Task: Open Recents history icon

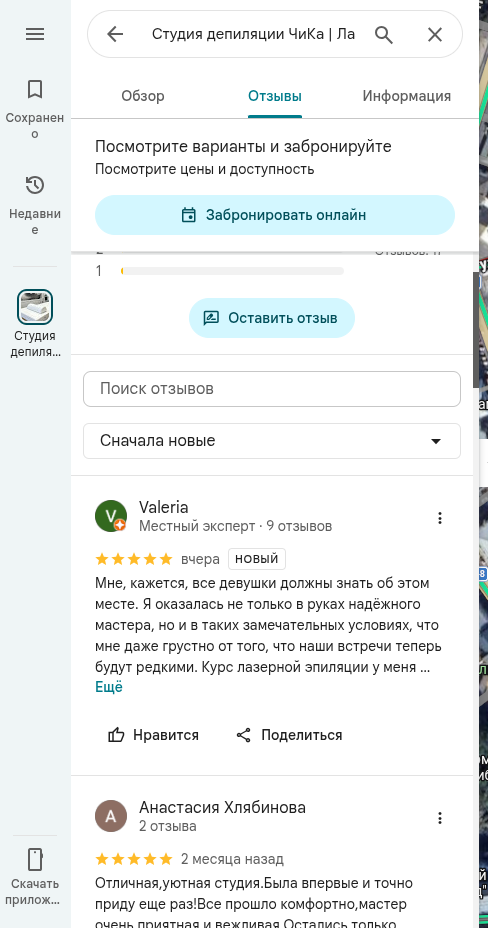Action: click(35, 185)
